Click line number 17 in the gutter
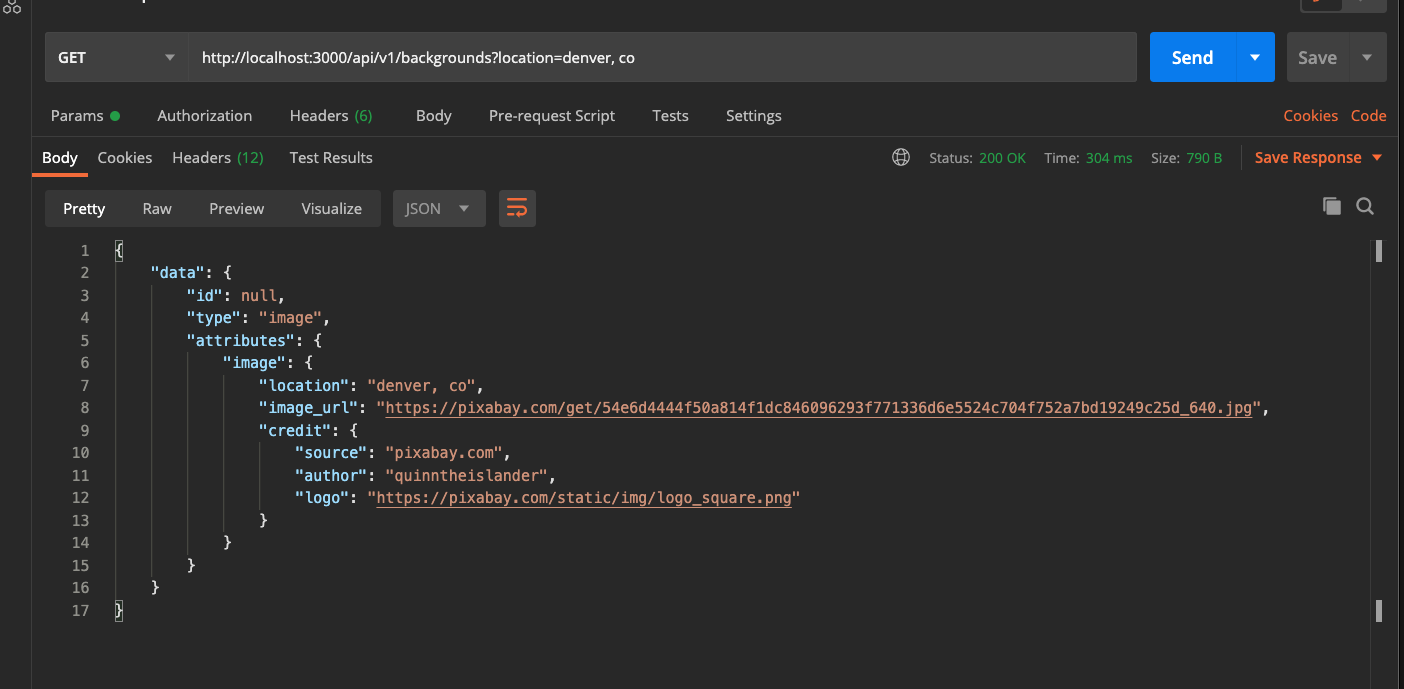The image size is (1404, 689). coord(81,610)
